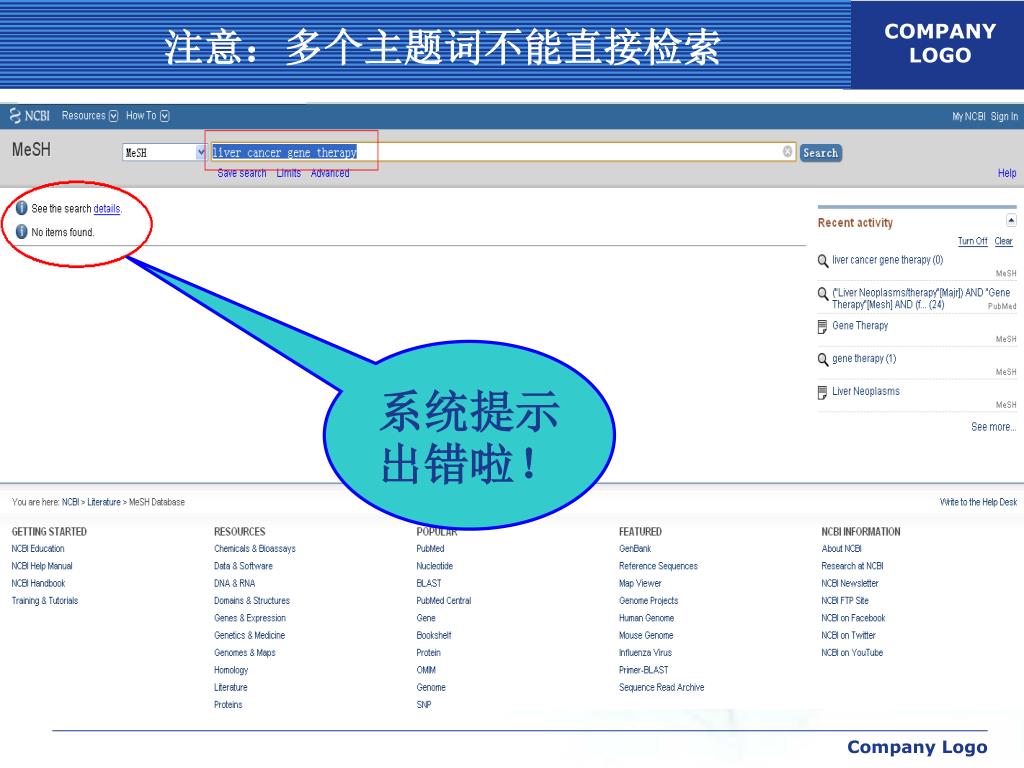The image size is (1024, 768).
Task: Clear the search field with the X icon
Action: (787, 152)
